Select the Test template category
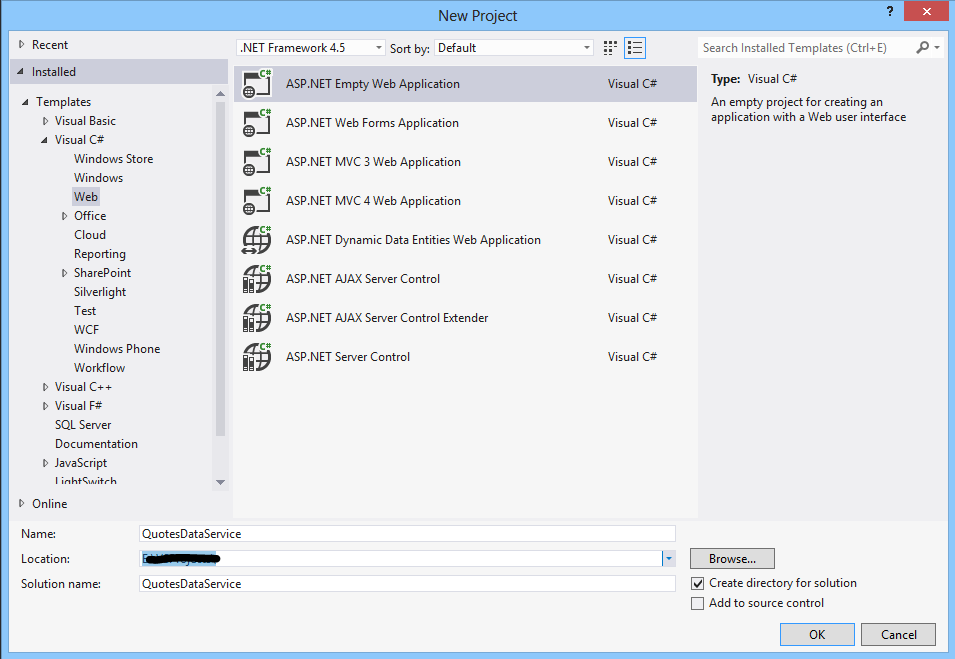The height and width of the screenshot is (659, 955). click(85, 311)
